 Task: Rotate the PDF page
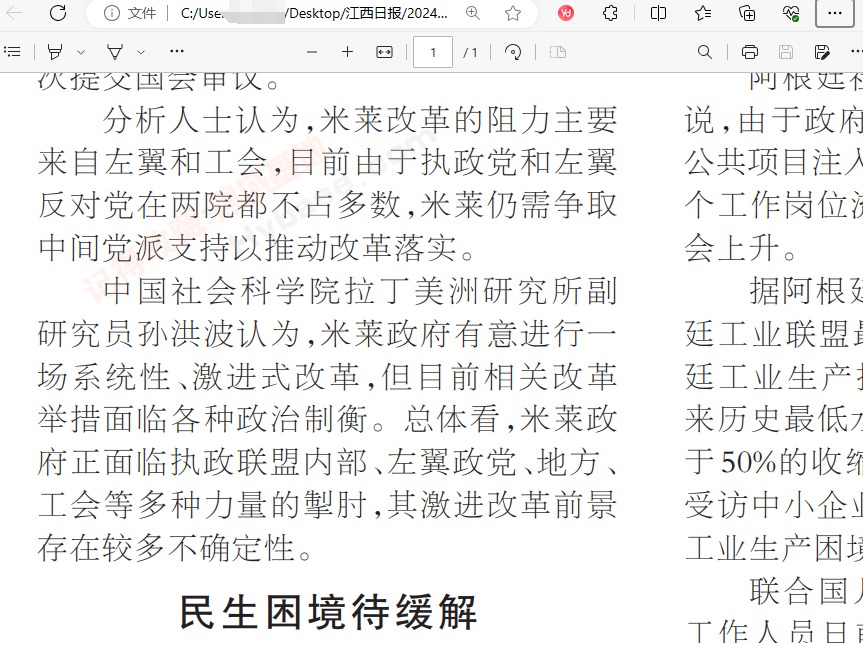512,52
